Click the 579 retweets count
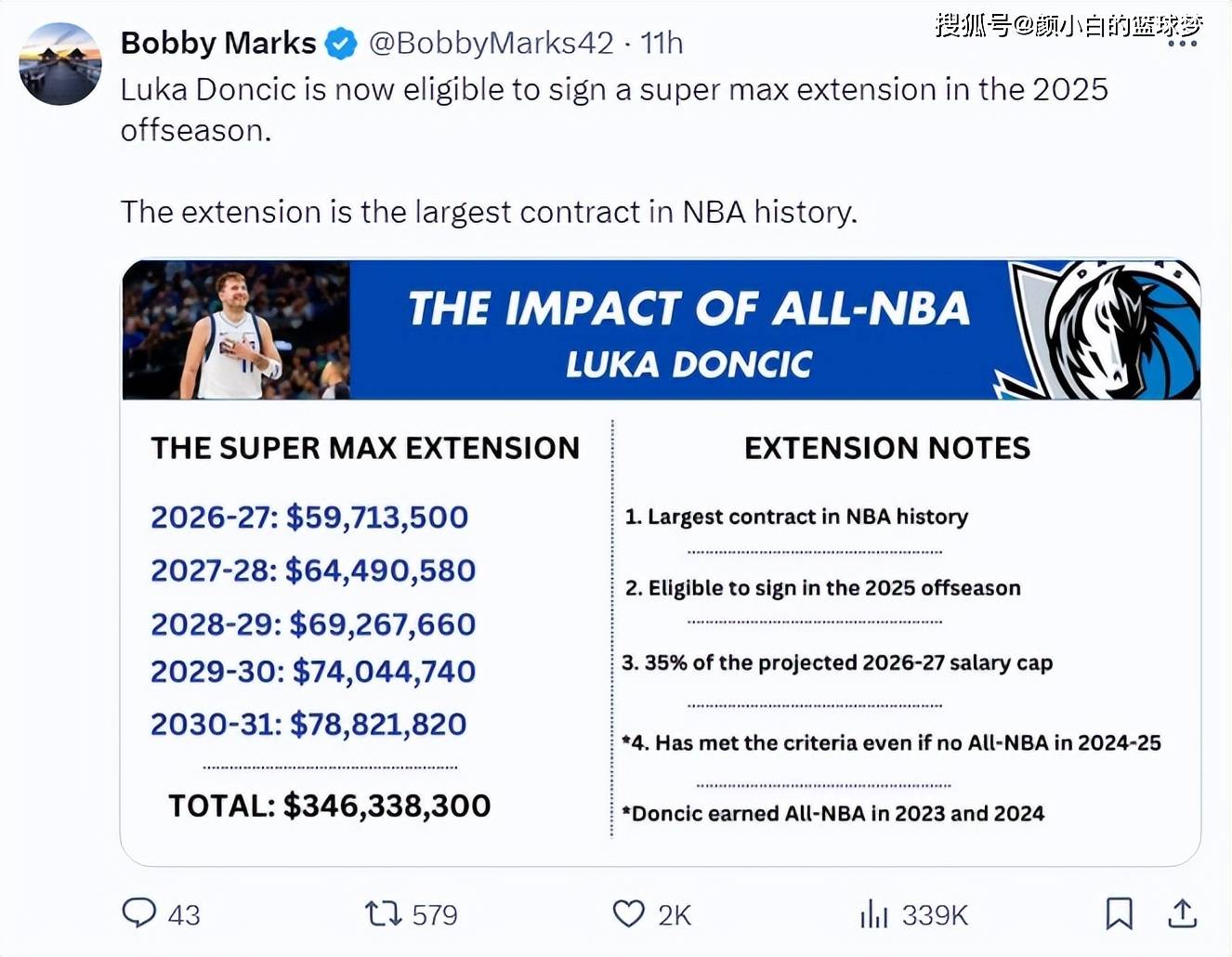 tap(435, 915)
